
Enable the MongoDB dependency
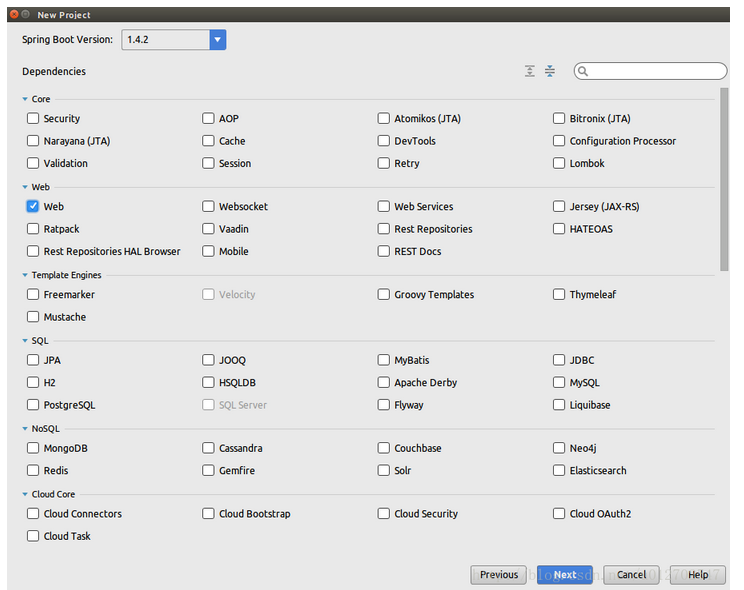click(33, 448)
